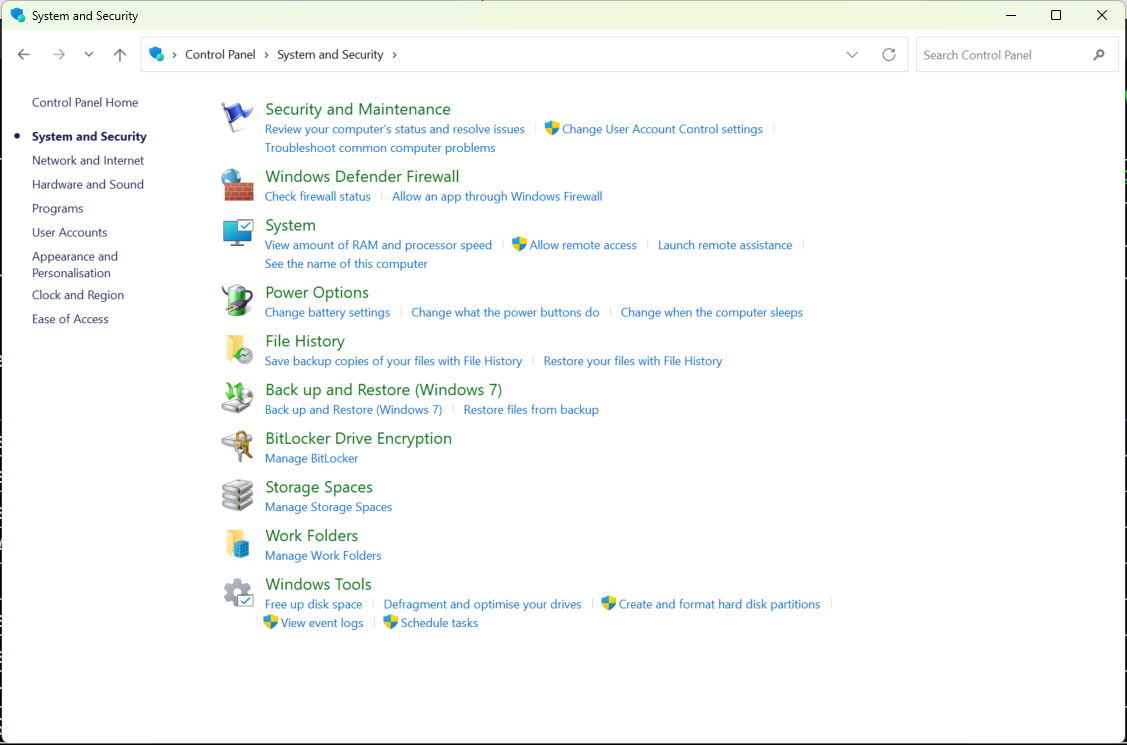The image size is (1127, 745).
Task: Click the System monitor icon
Action: click(x=237, y=233)
